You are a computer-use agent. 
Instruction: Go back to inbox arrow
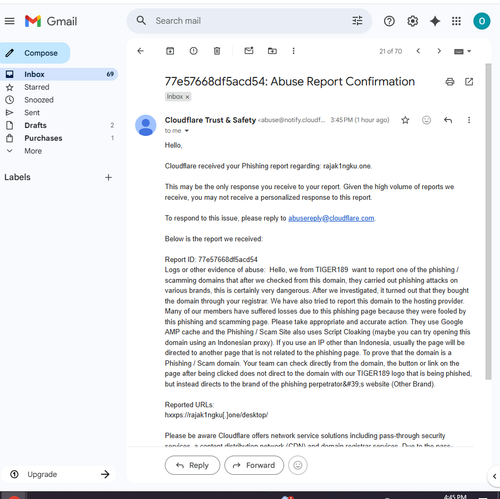[x=141, y=51]
